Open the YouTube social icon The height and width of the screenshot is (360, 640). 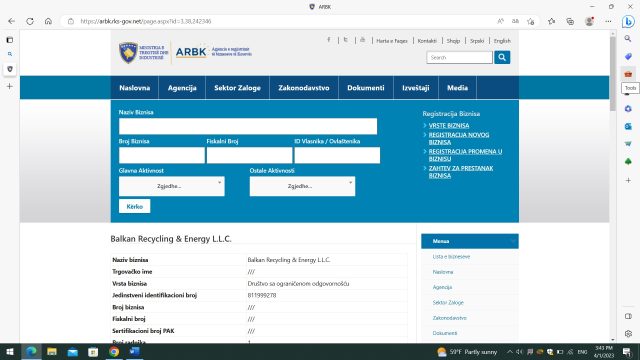coord(362,40)
